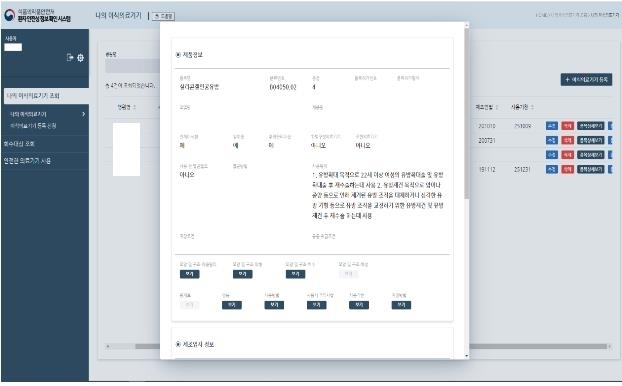Open the last sidebar menu about 의료기기 사용
Viewport: 622px width, 386px height.
(27, 161)
